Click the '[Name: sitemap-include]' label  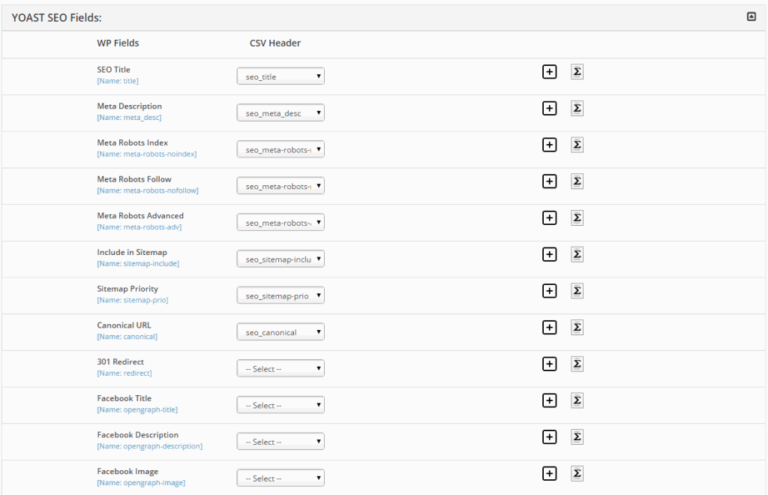point(138,263)
